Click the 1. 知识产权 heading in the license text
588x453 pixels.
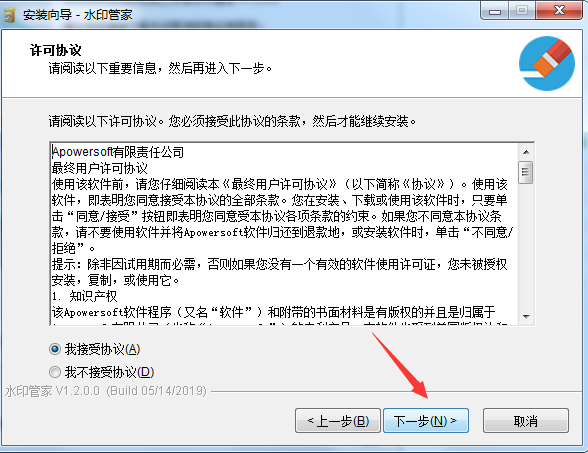pos(84,296)
